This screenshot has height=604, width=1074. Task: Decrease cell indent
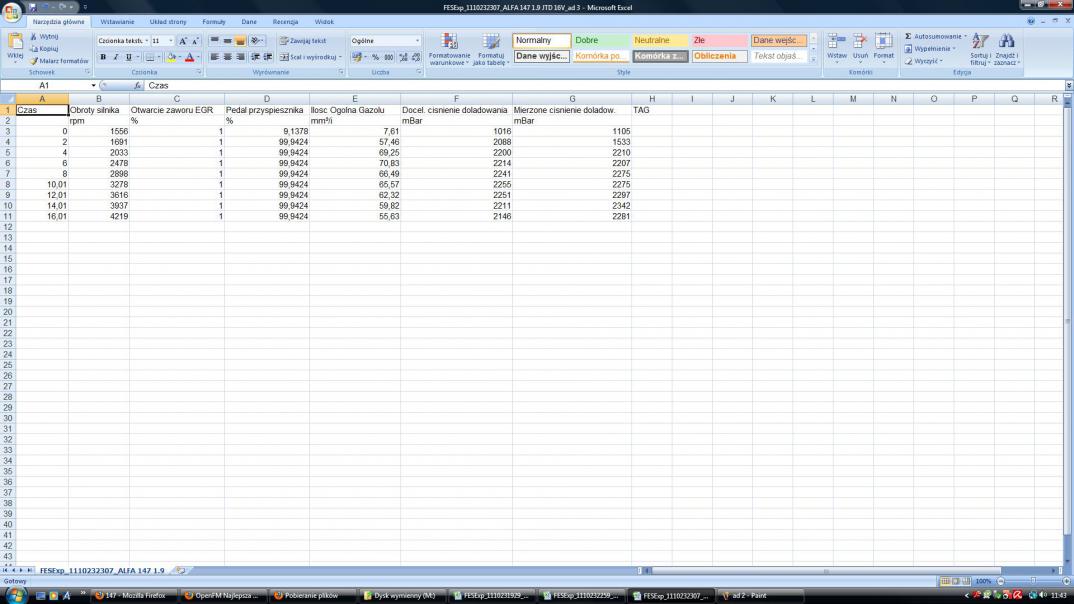pyautogui.click(x=255, y=58)
